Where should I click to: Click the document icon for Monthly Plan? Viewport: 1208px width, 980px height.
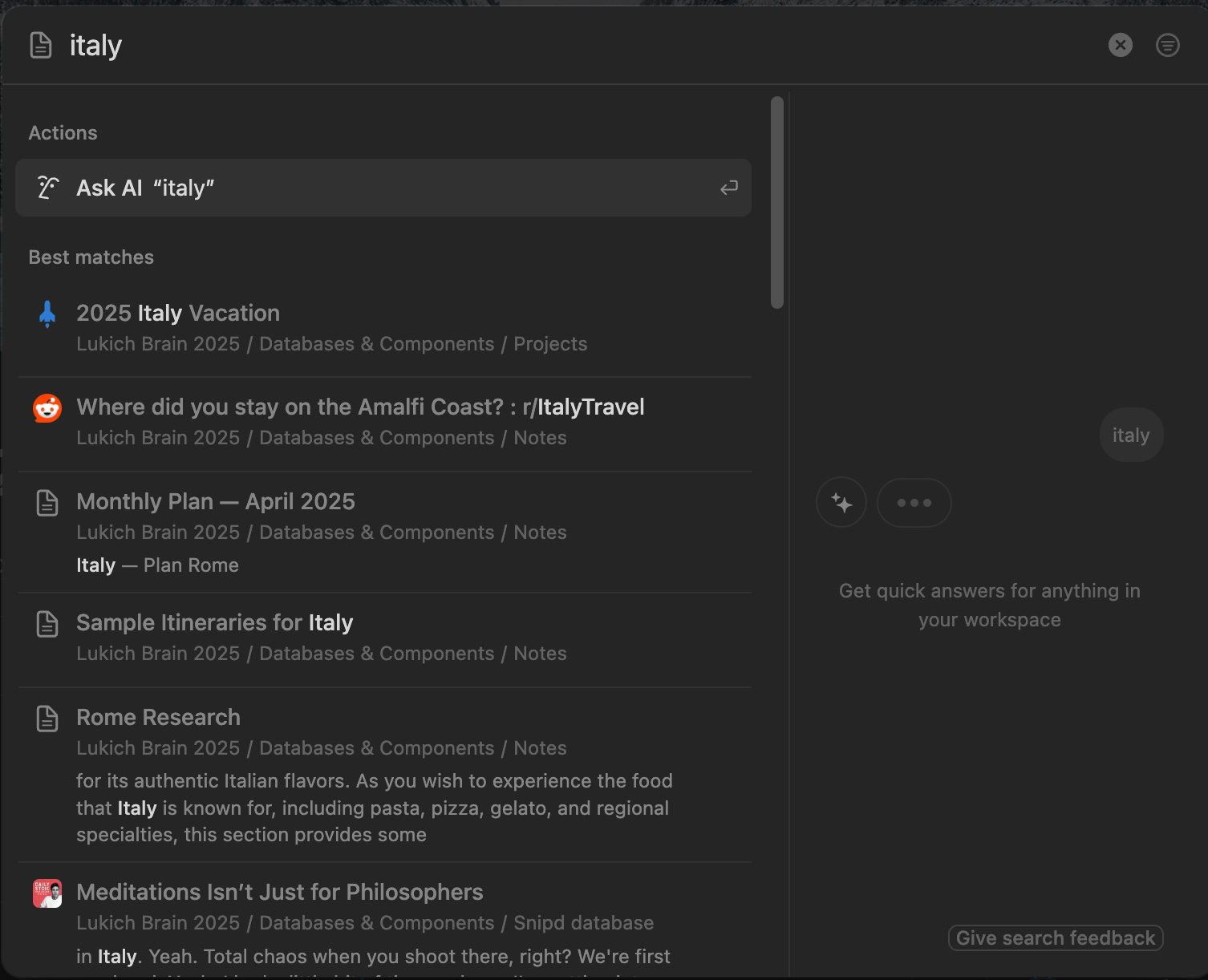47,503
